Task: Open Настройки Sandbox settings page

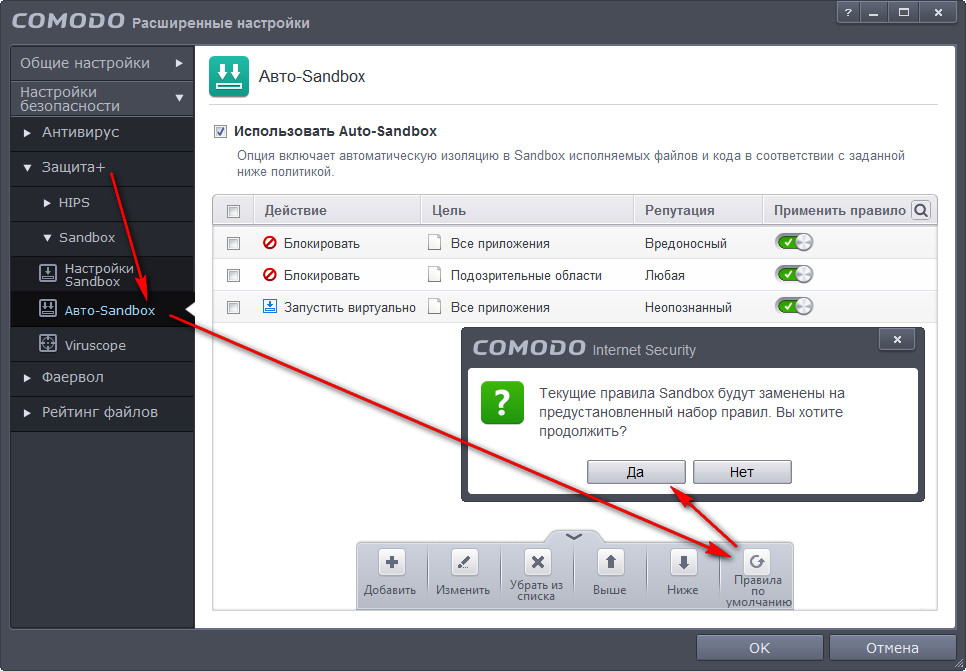Action: [x=102, y=274]
